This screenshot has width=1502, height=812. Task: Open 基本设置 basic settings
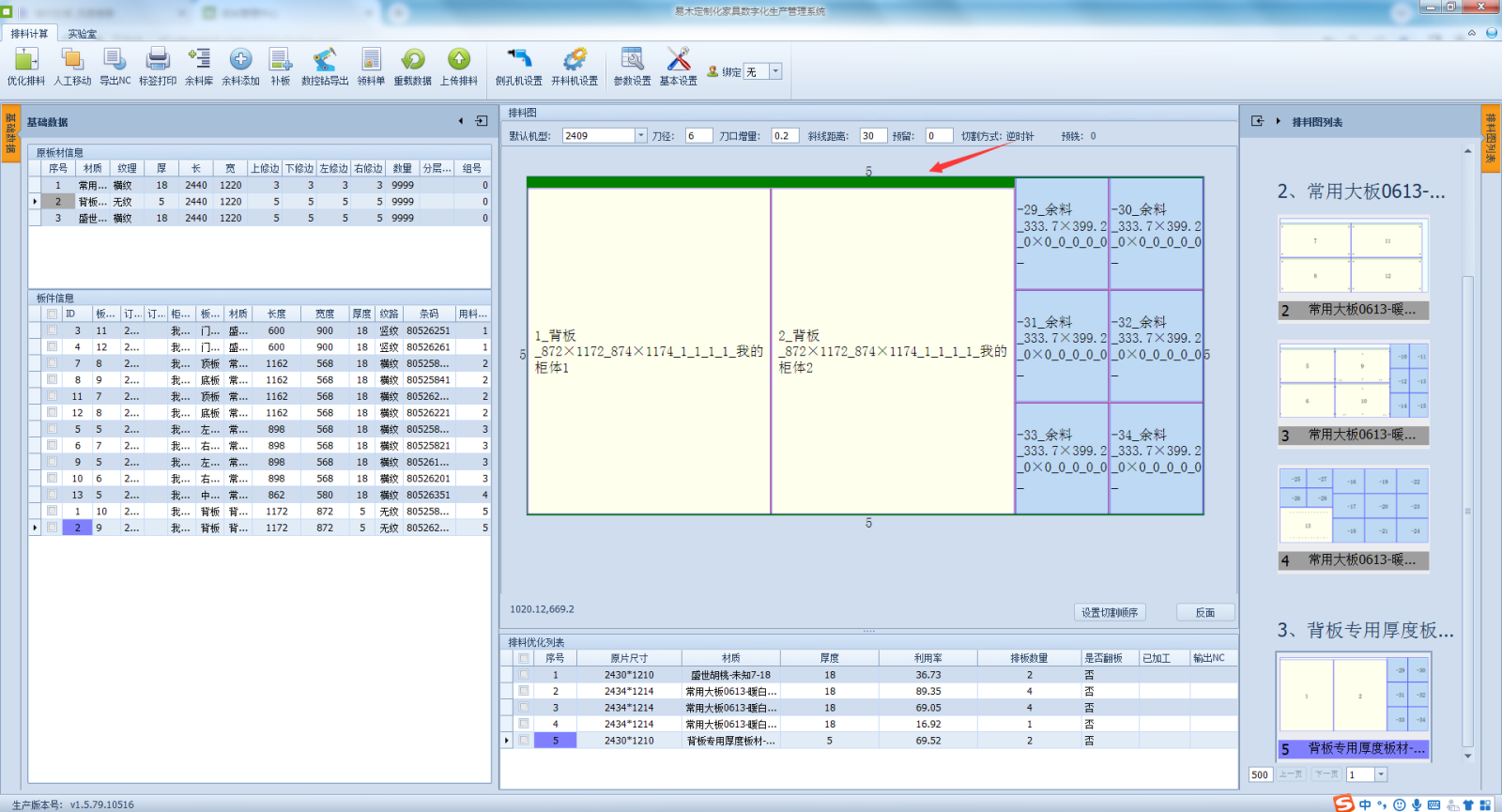678,67
